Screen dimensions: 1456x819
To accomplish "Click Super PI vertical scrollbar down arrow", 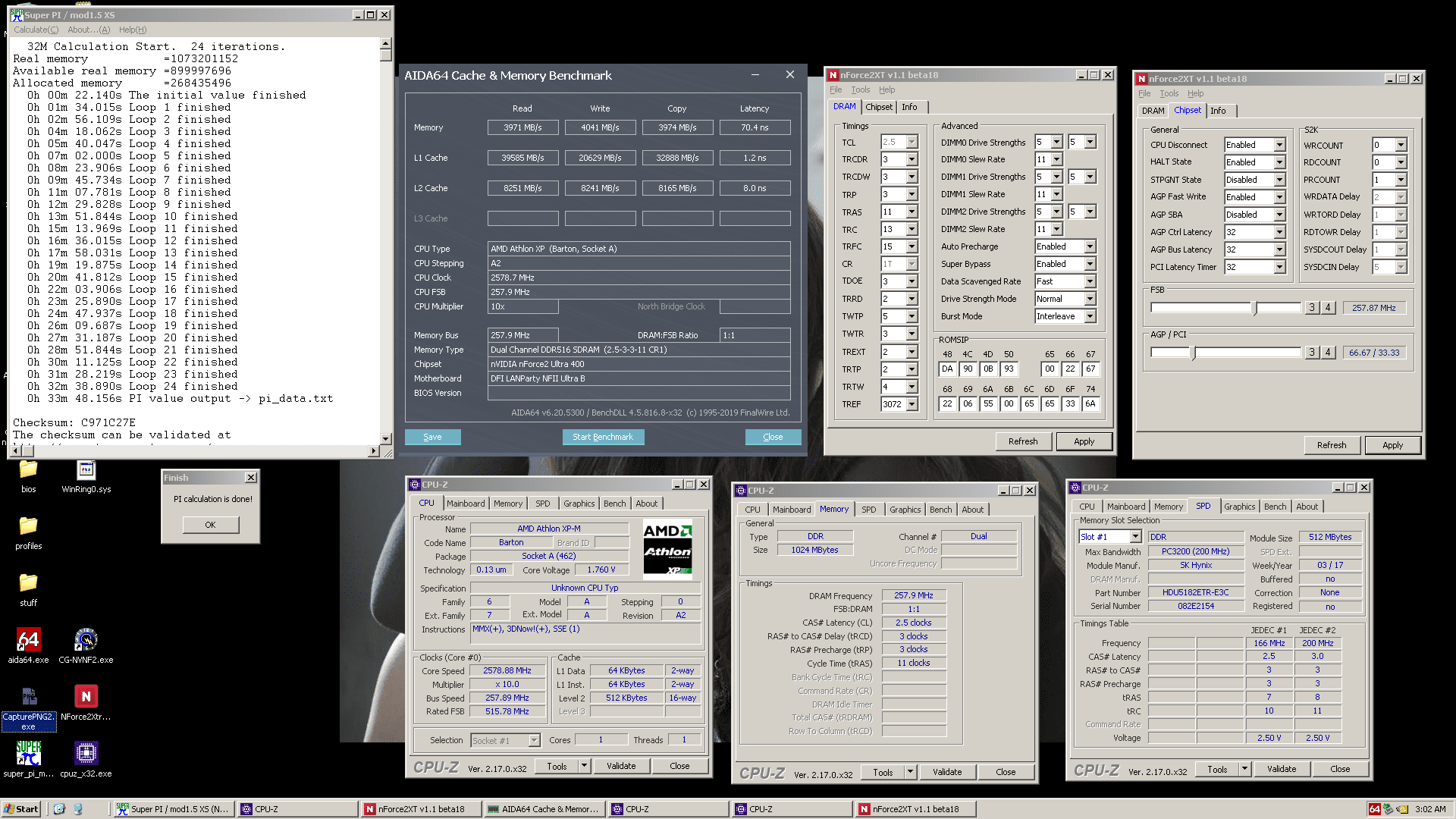I will 386,438.
